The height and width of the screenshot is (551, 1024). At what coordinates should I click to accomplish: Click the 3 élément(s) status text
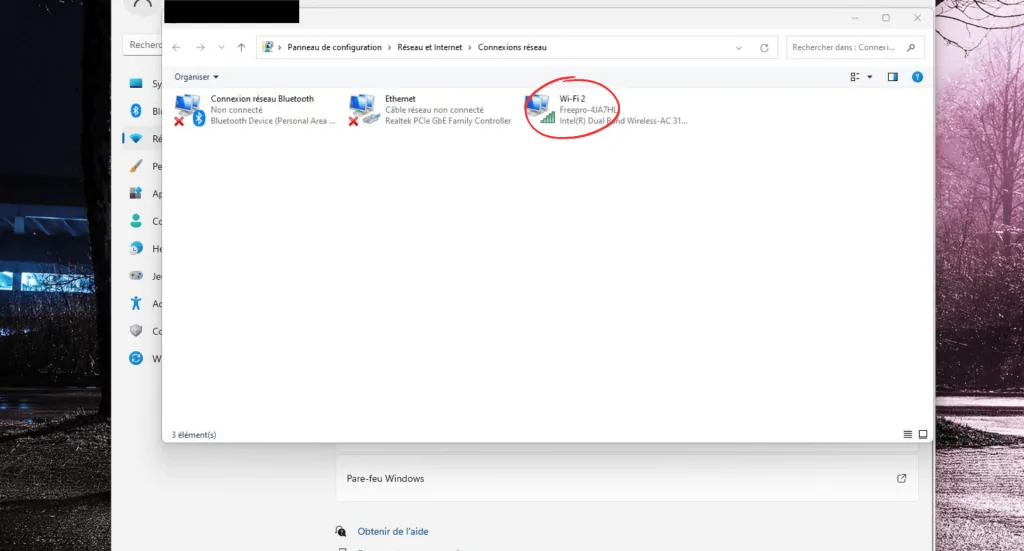(194, 435)
